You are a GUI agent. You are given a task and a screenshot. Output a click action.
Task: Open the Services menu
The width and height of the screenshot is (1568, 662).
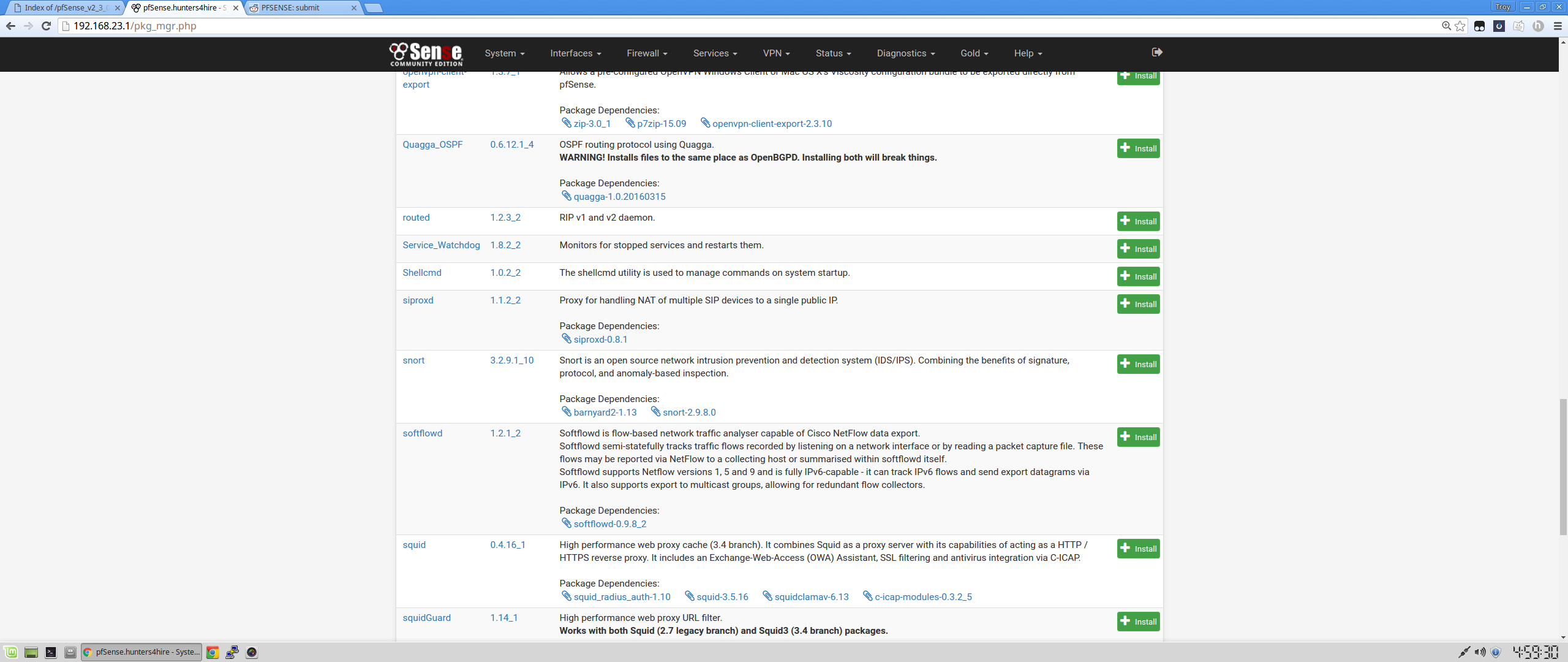pos(714,53)
